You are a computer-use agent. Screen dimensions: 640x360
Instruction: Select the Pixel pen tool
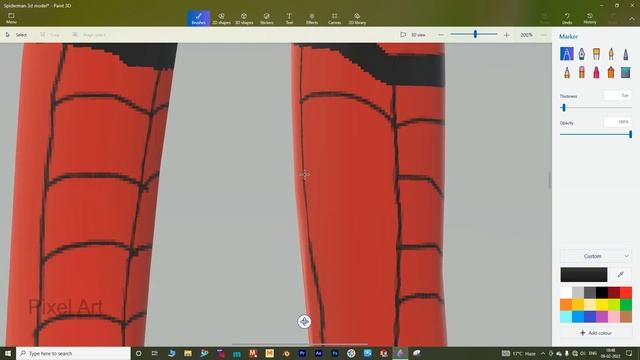point(626,54)
